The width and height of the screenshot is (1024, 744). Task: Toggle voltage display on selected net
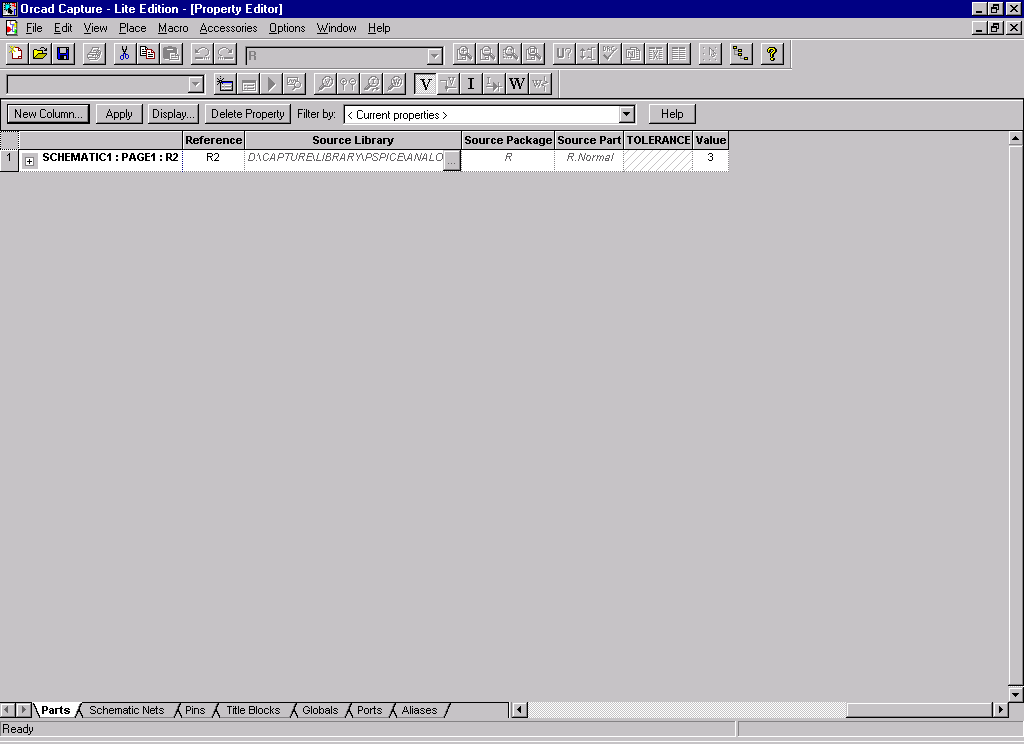point(448,84)
